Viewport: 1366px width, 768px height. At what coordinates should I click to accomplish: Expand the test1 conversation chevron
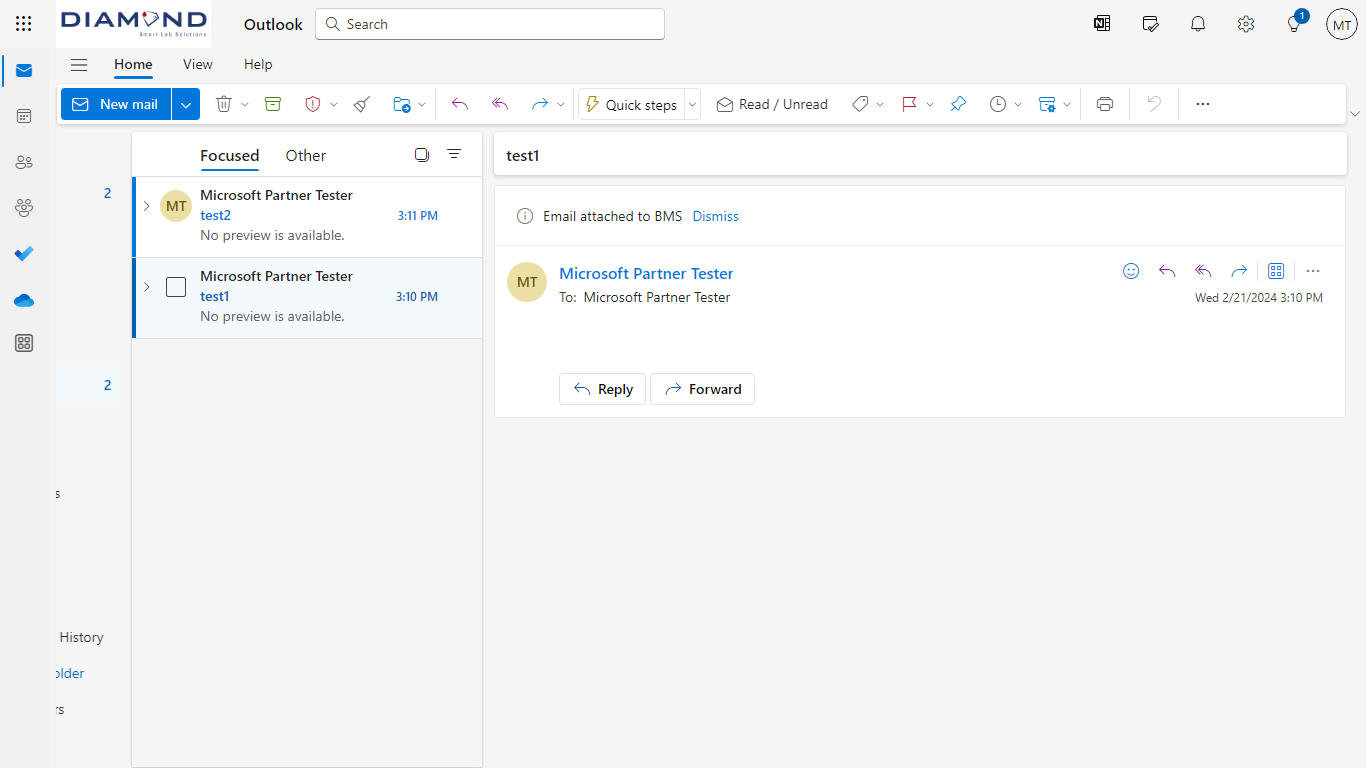pos(146,287)
